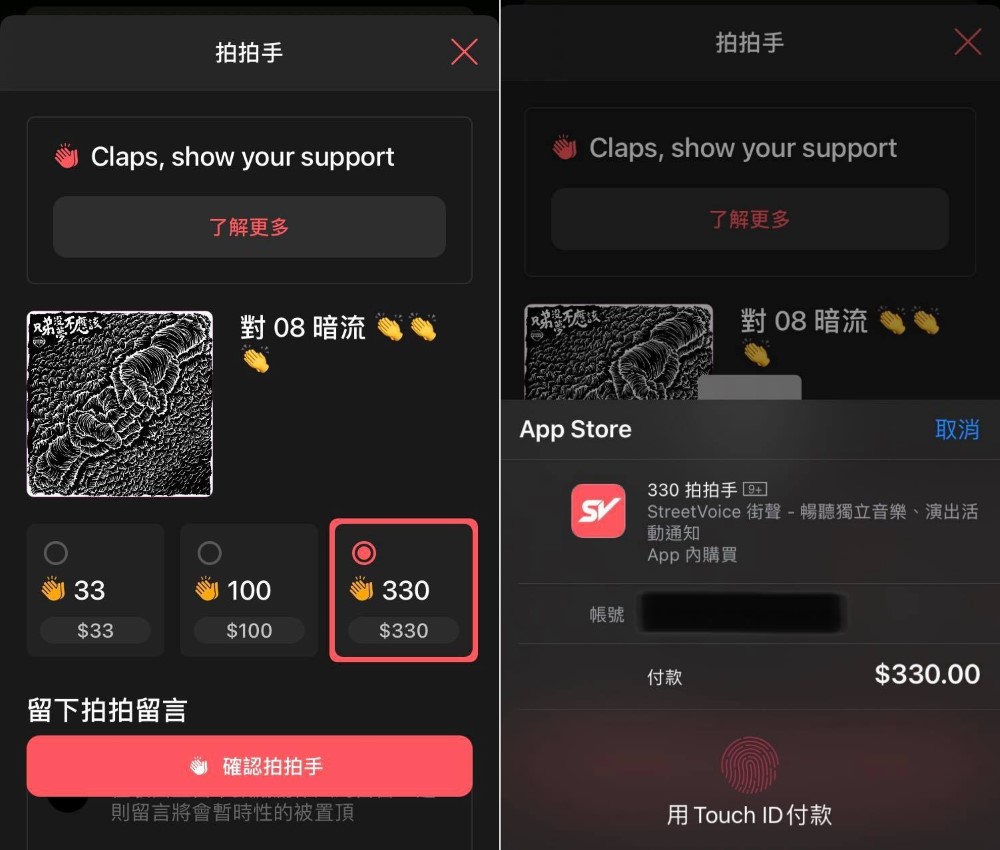Tap the Touch ID fingerprint icon

coord(749,765)
